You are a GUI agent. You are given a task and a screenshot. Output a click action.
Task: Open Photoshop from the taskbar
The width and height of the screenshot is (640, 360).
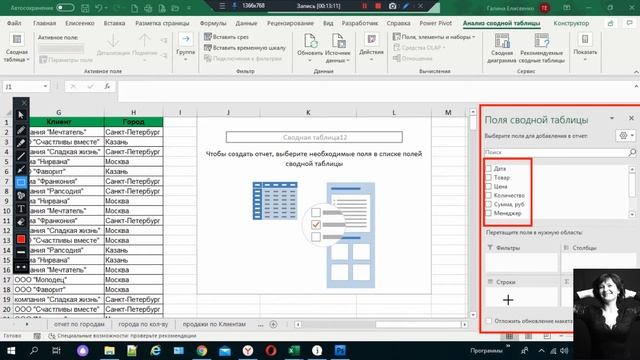[340, 351]
